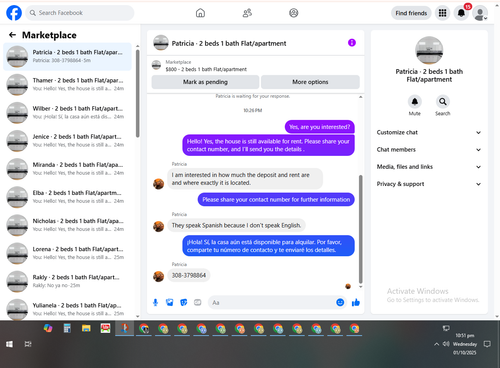Launch Copilot from the taskbar
The width and height of the screenshot is (500, 368).
tap(48, 329)
